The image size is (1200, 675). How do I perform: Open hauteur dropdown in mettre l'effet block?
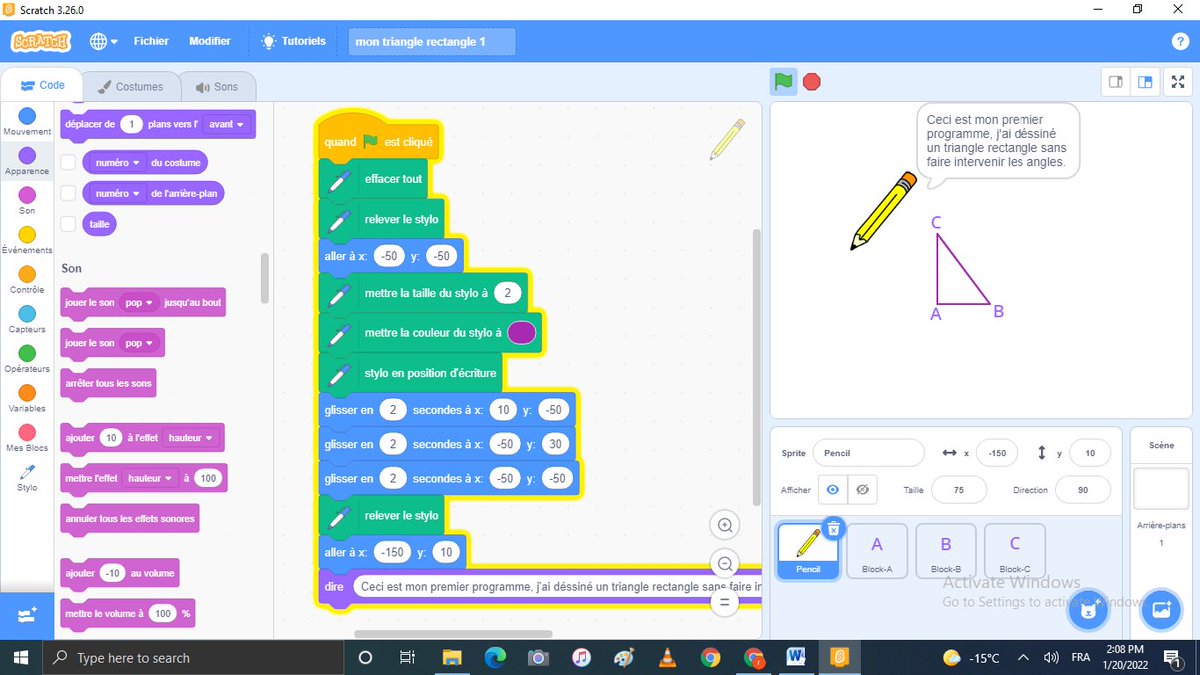coord(148,478)
